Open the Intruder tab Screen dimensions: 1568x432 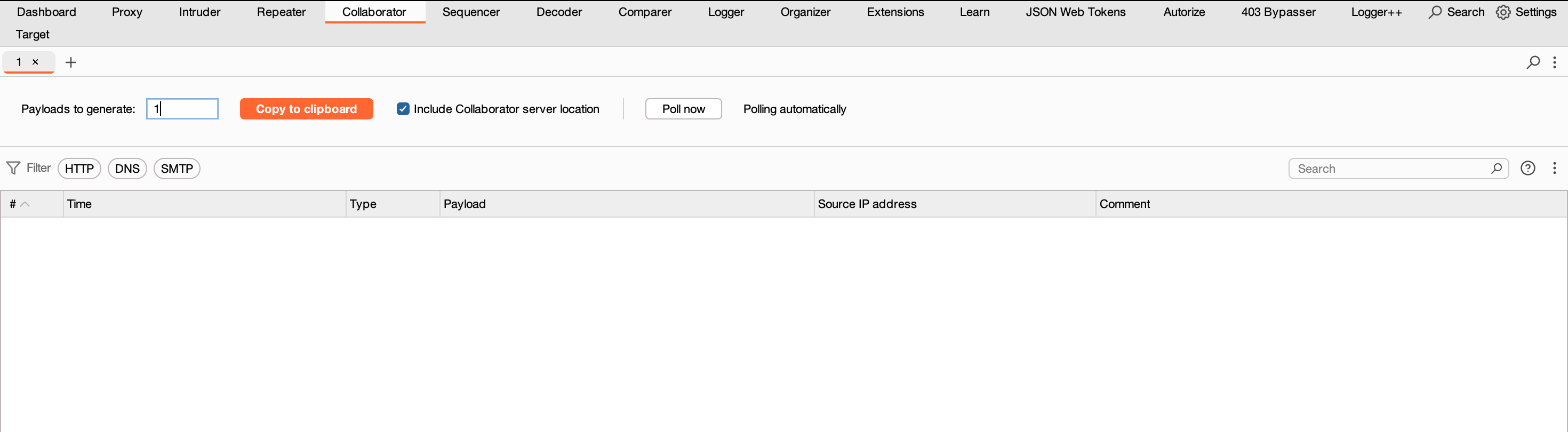[x=199, y=12]
